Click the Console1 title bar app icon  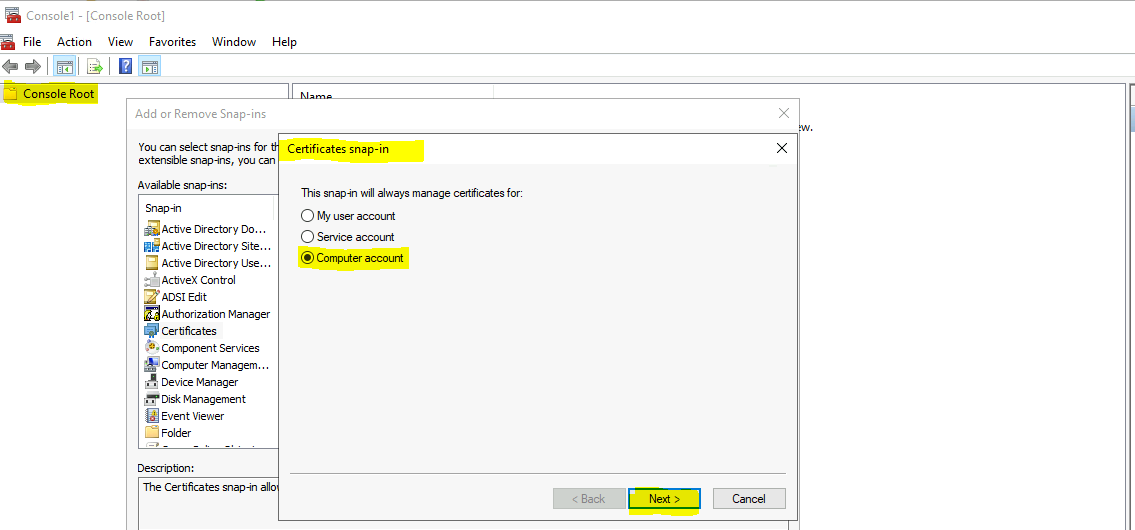12,15
